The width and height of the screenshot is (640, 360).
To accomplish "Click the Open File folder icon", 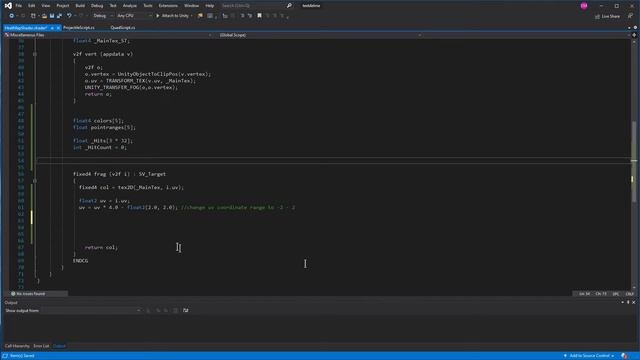I will tap(44, 16).
